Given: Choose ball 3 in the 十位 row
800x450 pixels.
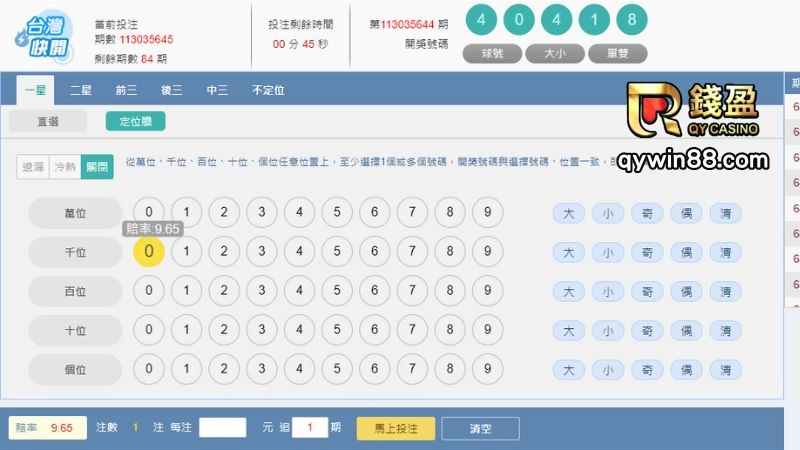Looking at the screenshot, I should tap(261, 330).
